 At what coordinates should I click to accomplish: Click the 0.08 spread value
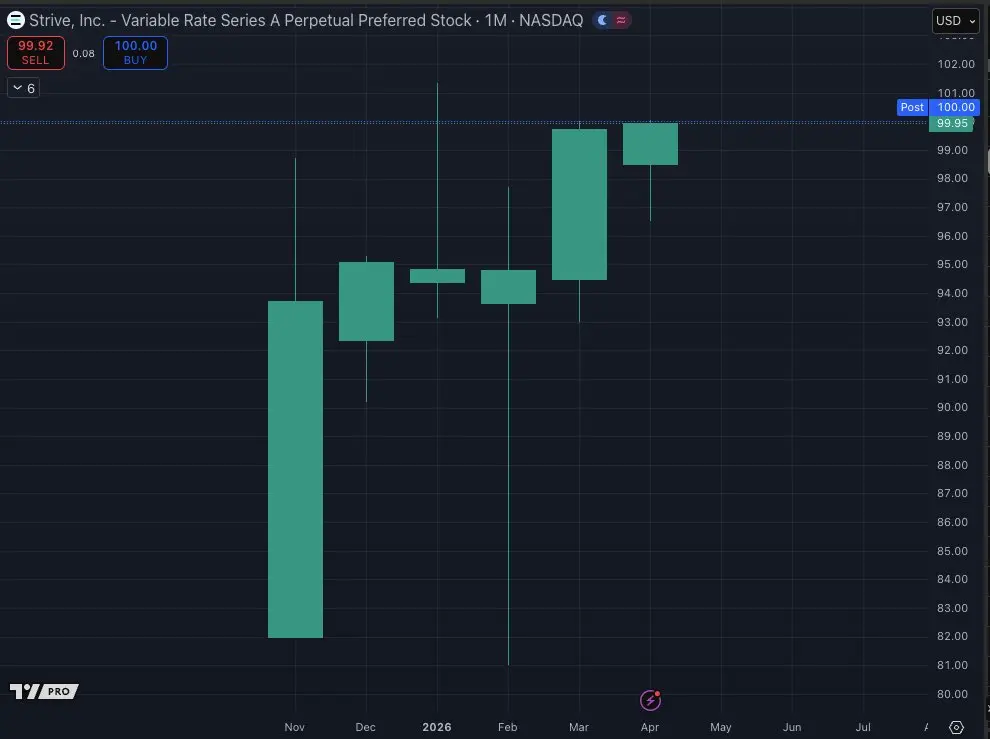83,54
